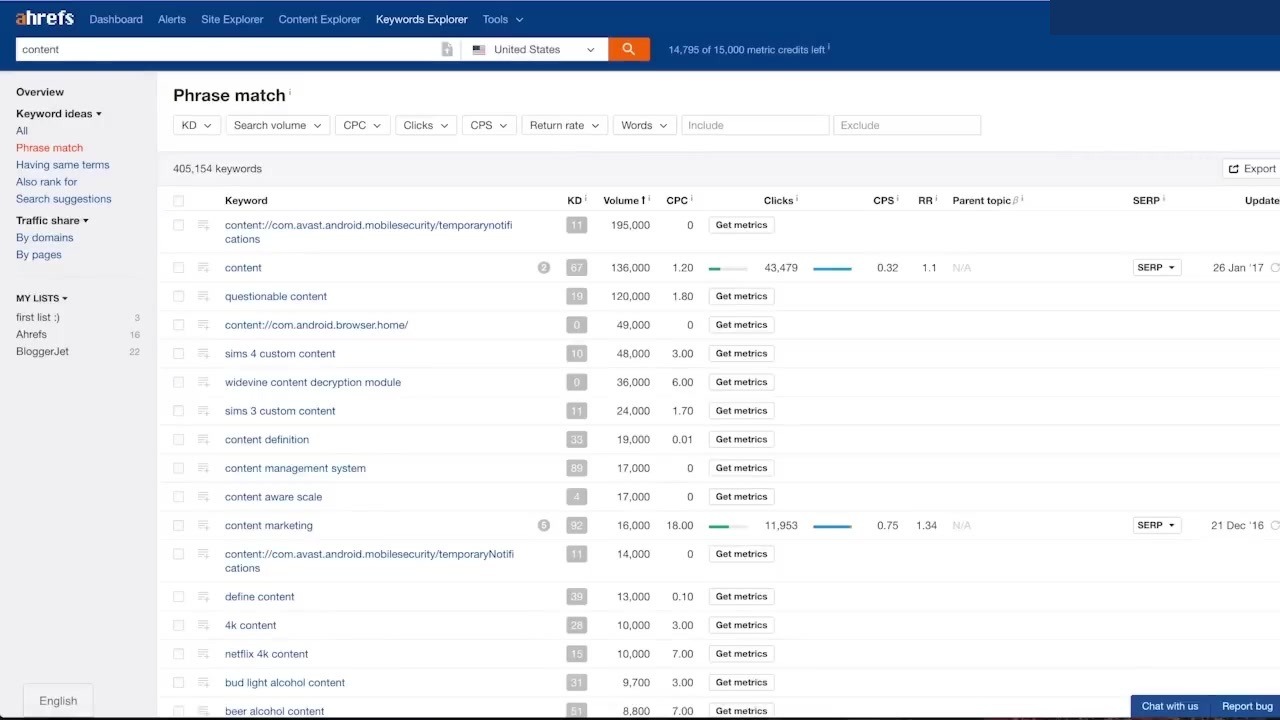Tick the checkbox for sims 4 custom content
The height and width of the screenshot is (720, 1280).
pos(178,353)
